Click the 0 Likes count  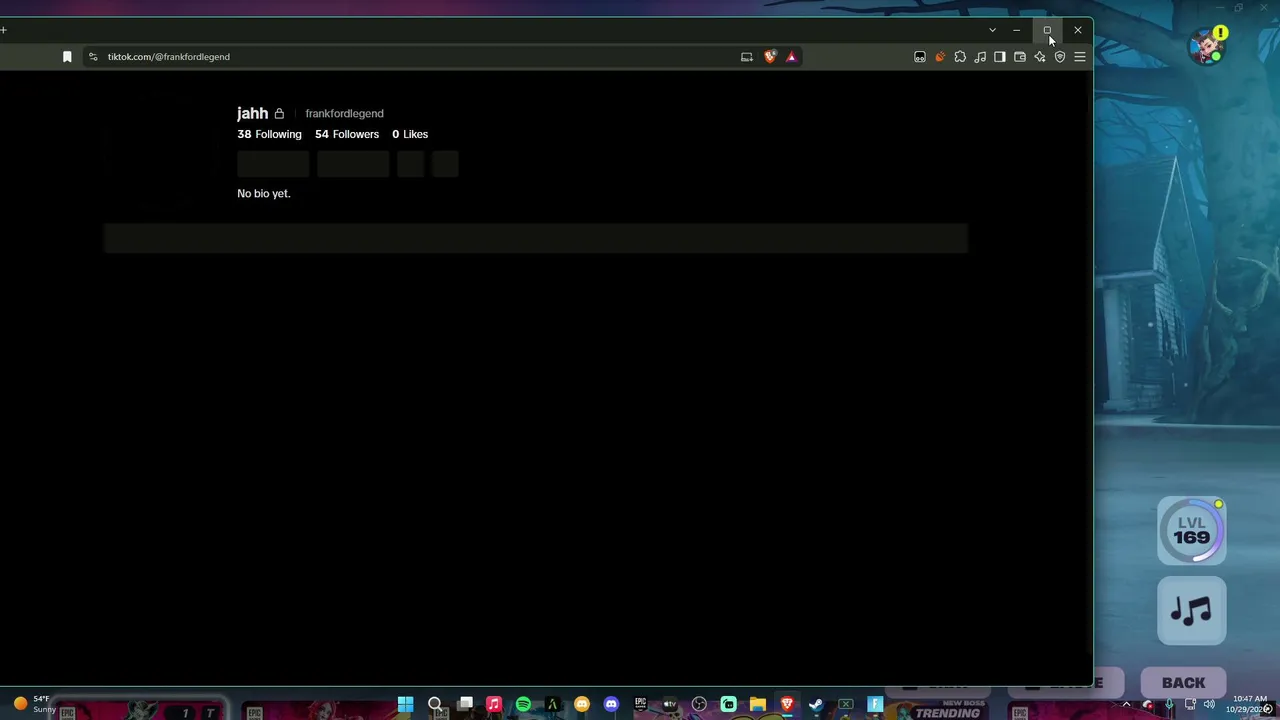click(x=410, y=134)
